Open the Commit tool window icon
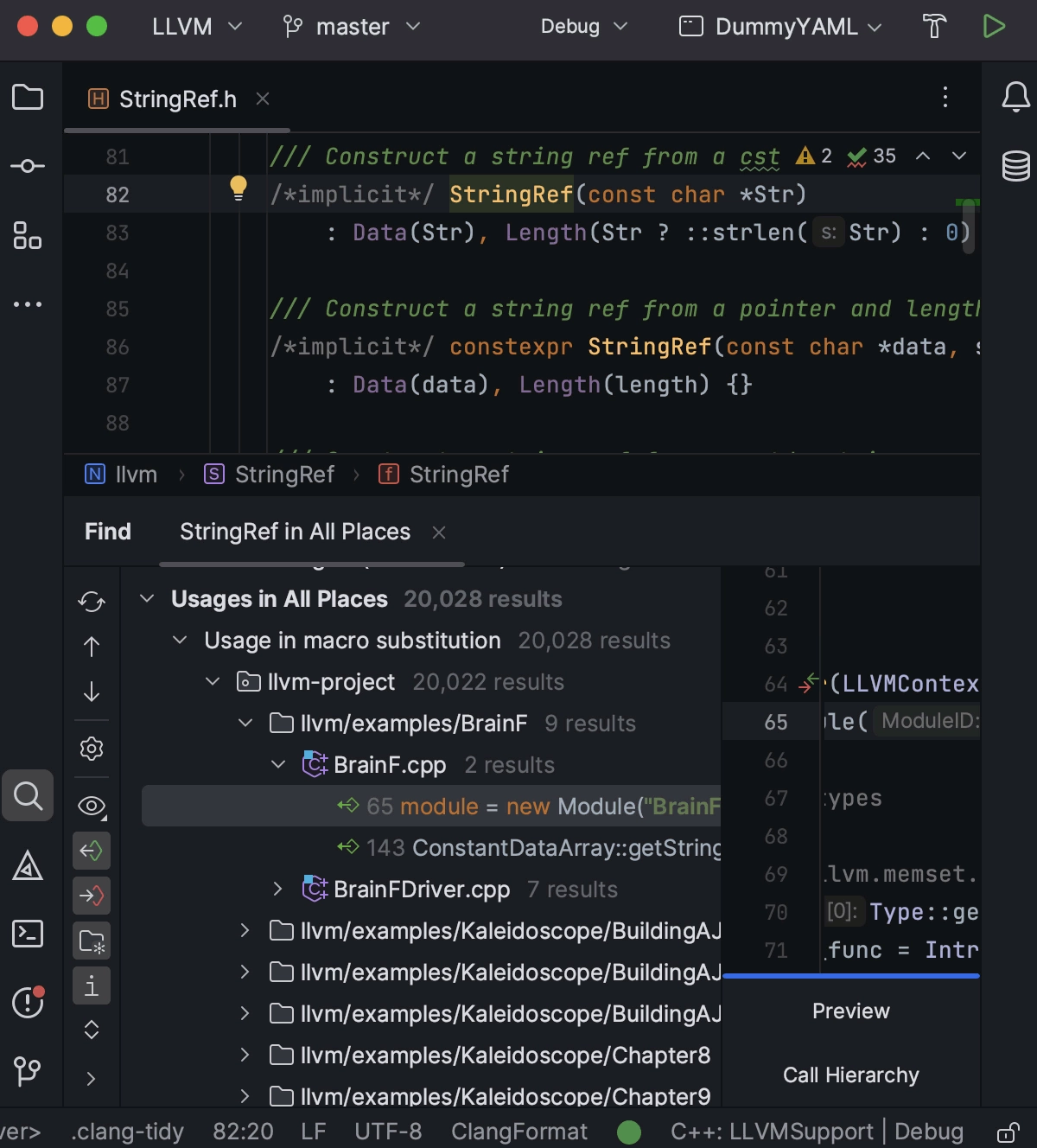Viewport: 1037px width, 1148px height. 28,166
